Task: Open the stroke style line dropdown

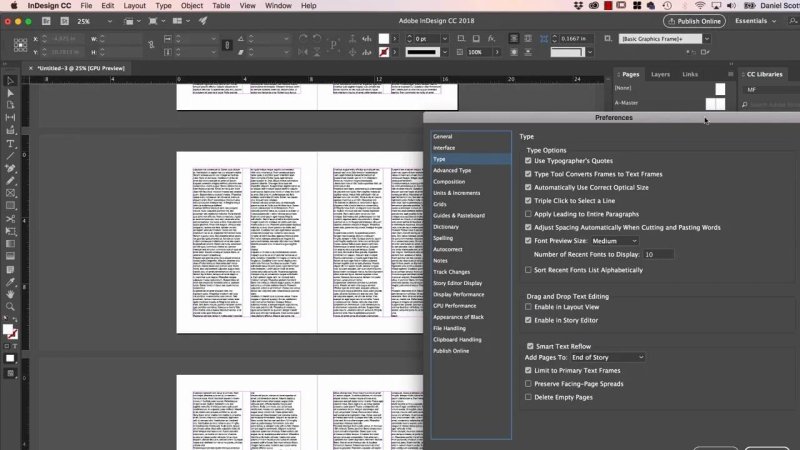Action: 445,52
